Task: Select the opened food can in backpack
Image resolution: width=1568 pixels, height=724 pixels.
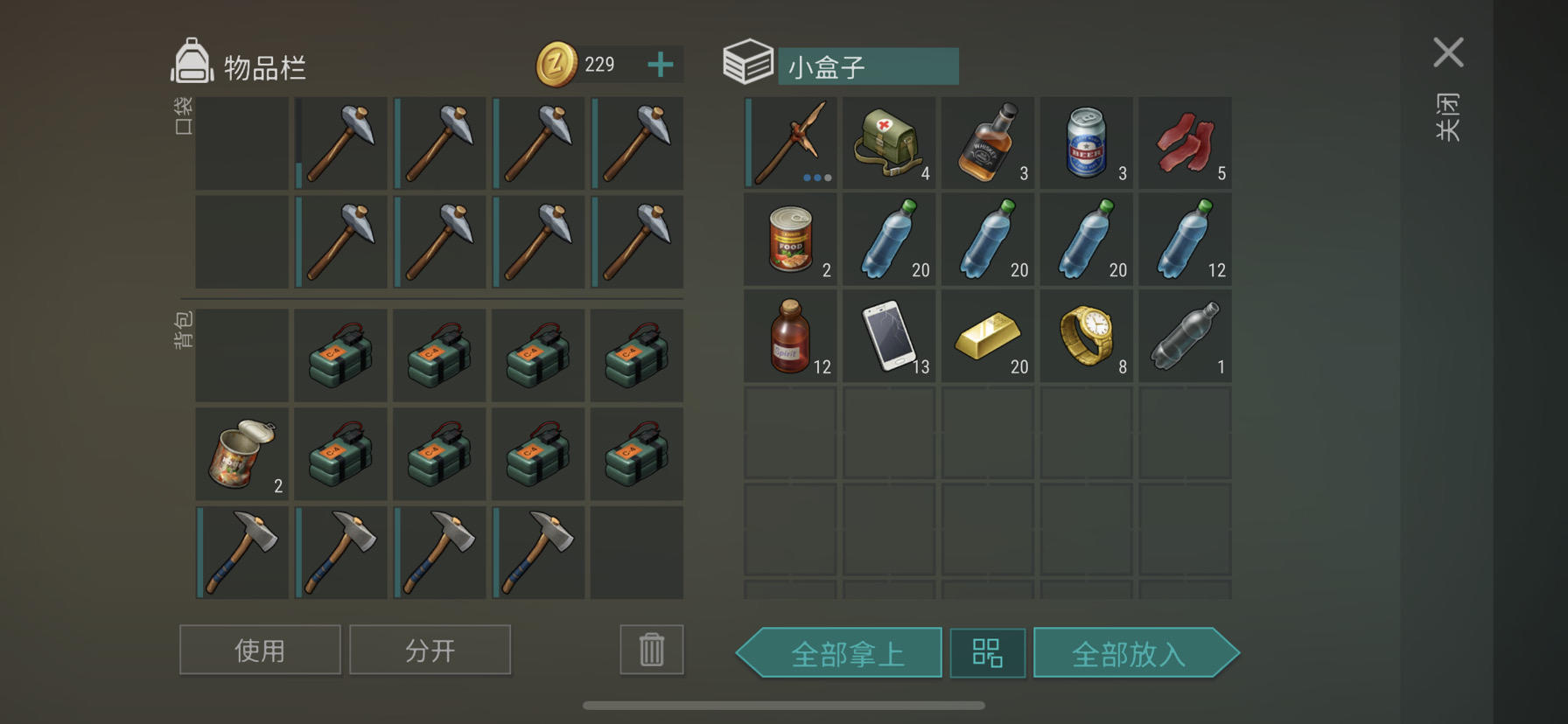Action: pyautogui.click(x=242, y=454)
